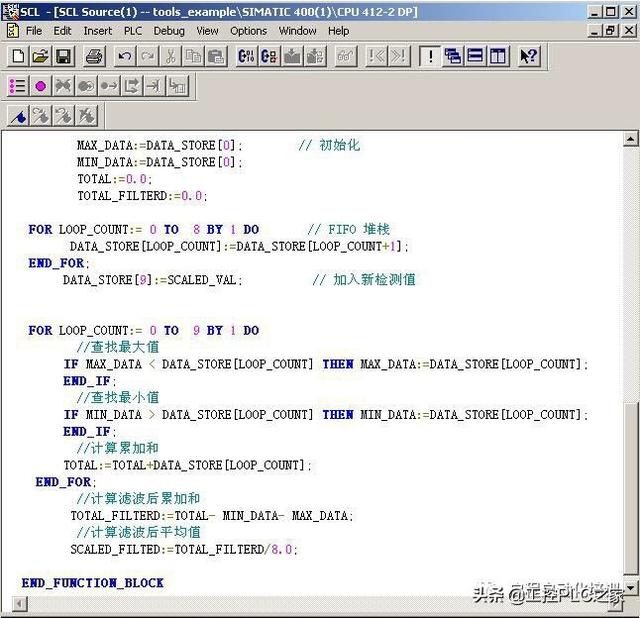Save the source with floppy icon
Viewport: 640px width, 618px height.
(63, 56)
